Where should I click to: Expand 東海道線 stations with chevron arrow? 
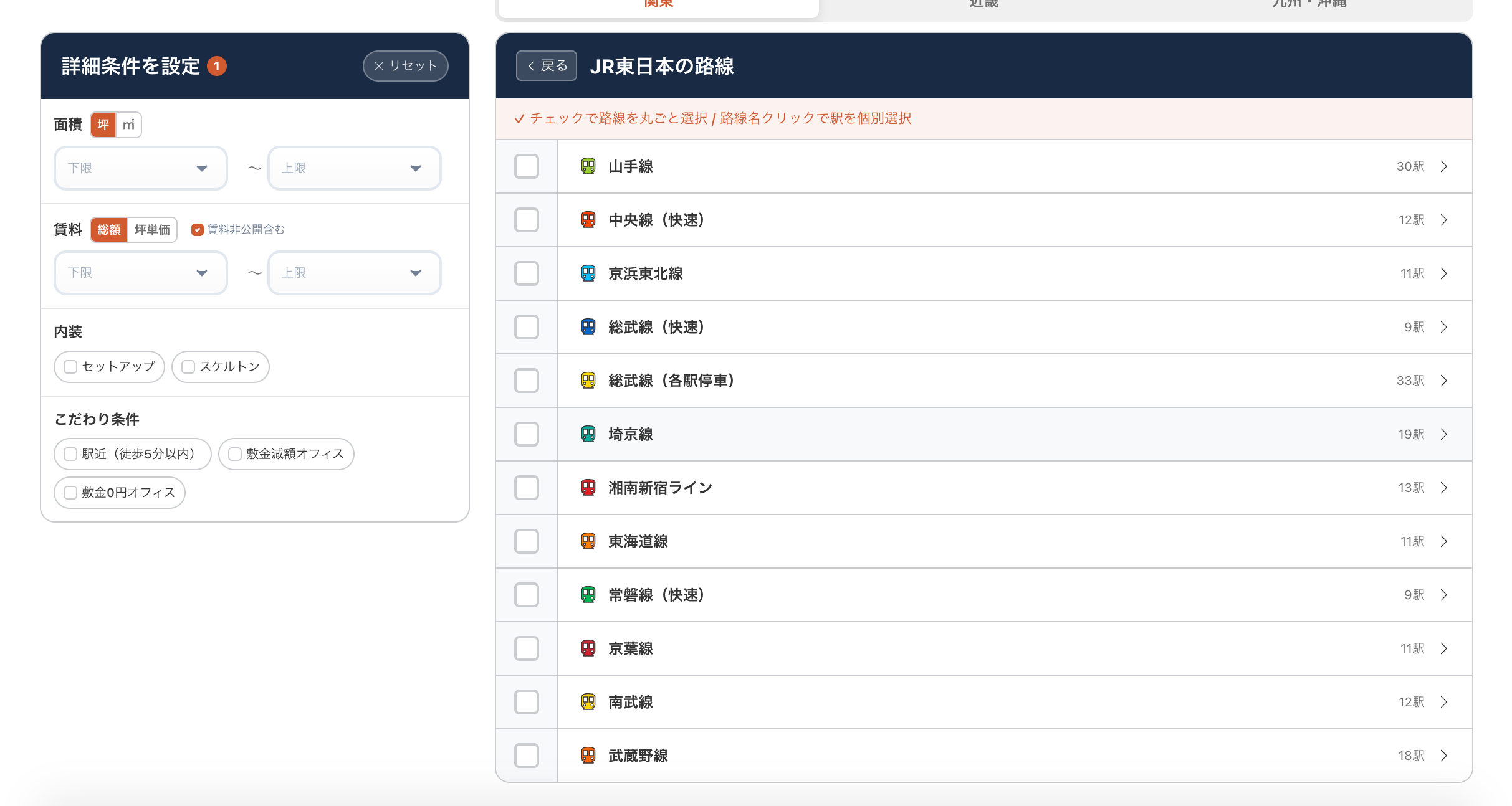[x=1444, y=541]
